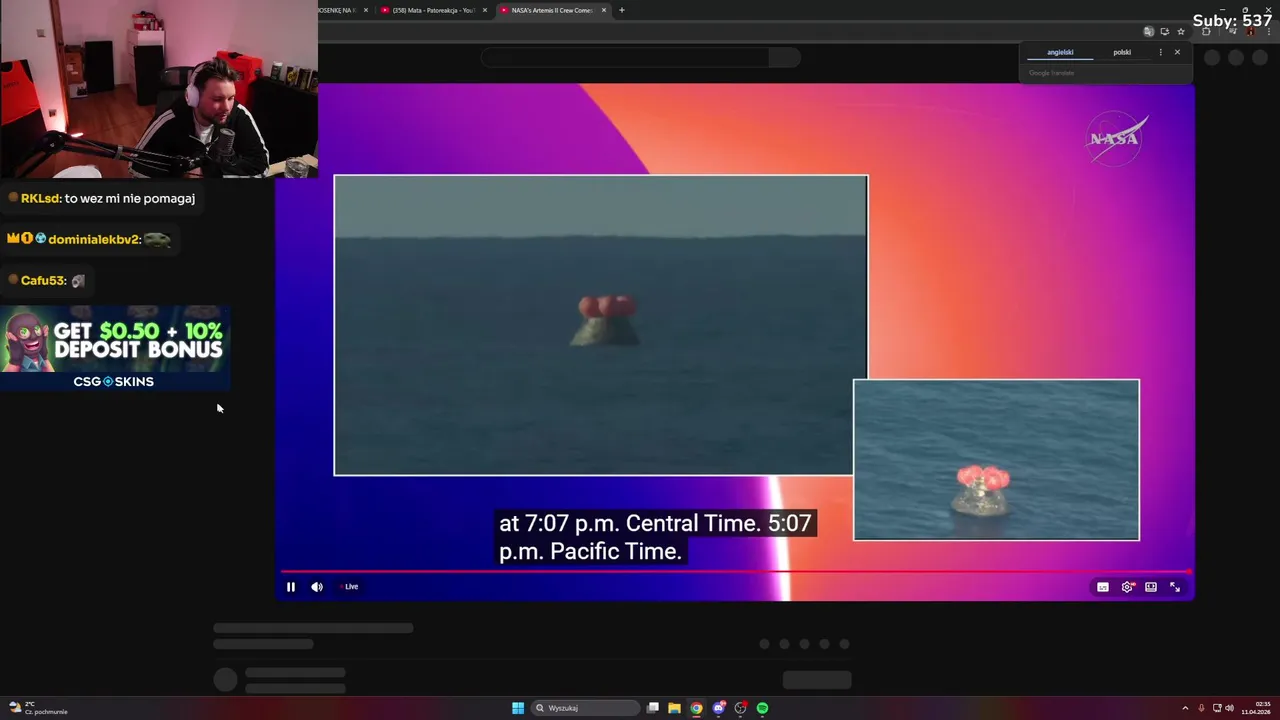Select polski in Google Translate popup
This screenshot has height=720, width=1280.
1122,52
